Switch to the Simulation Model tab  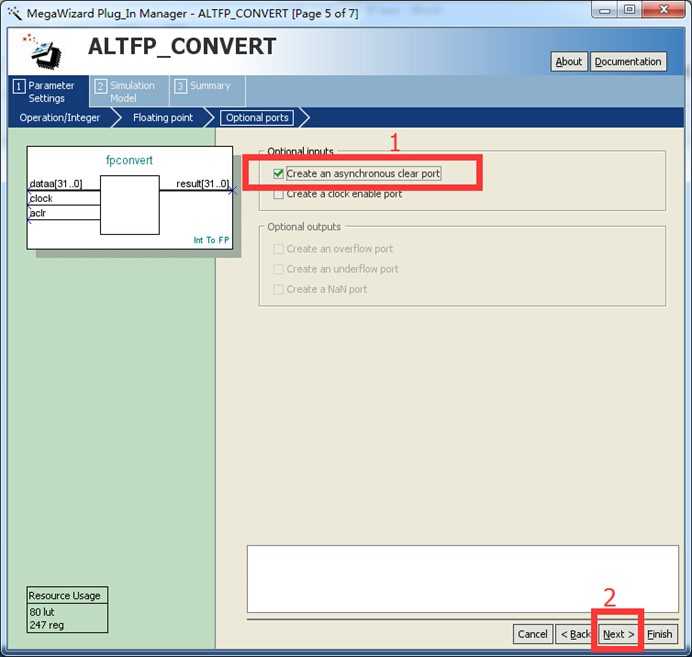(129, 91)
